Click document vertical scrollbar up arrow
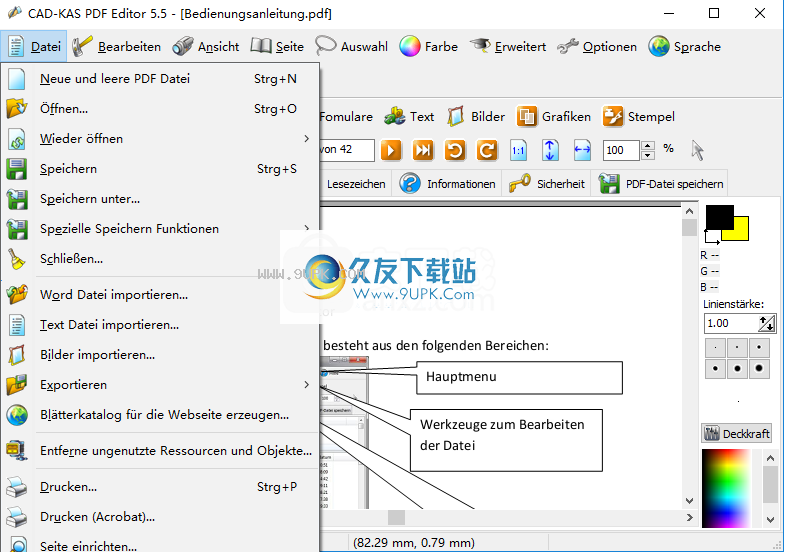 (689, 211)
